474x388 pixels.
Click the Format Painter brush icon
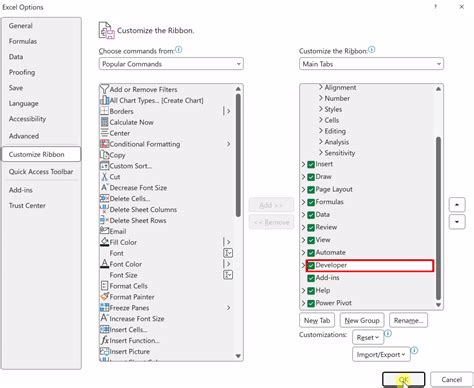point(105,296)
